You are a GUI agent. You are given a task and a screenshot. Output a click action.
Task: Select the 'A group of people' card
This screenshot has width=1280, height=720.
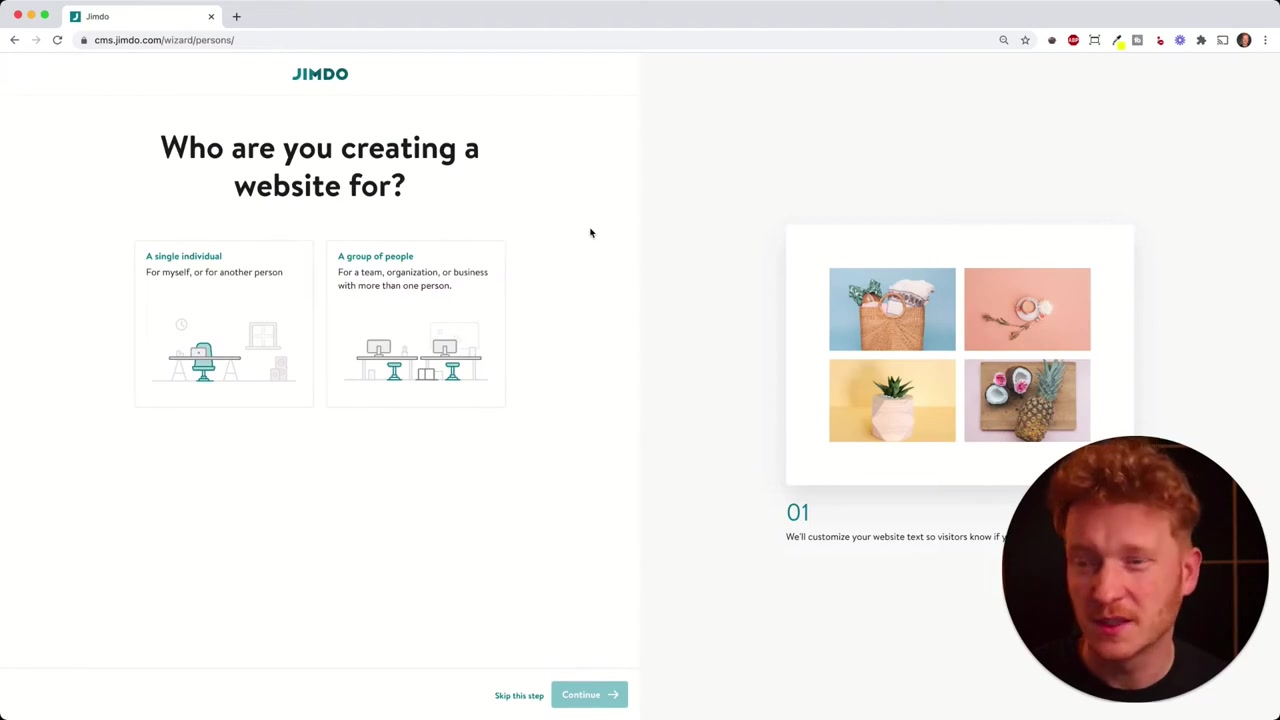(416, 324)
